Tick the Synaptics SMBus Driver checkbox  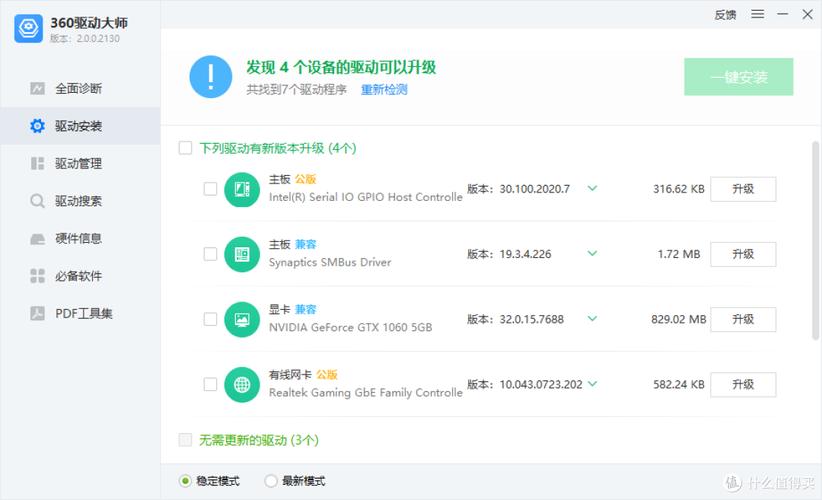point(210,254)
